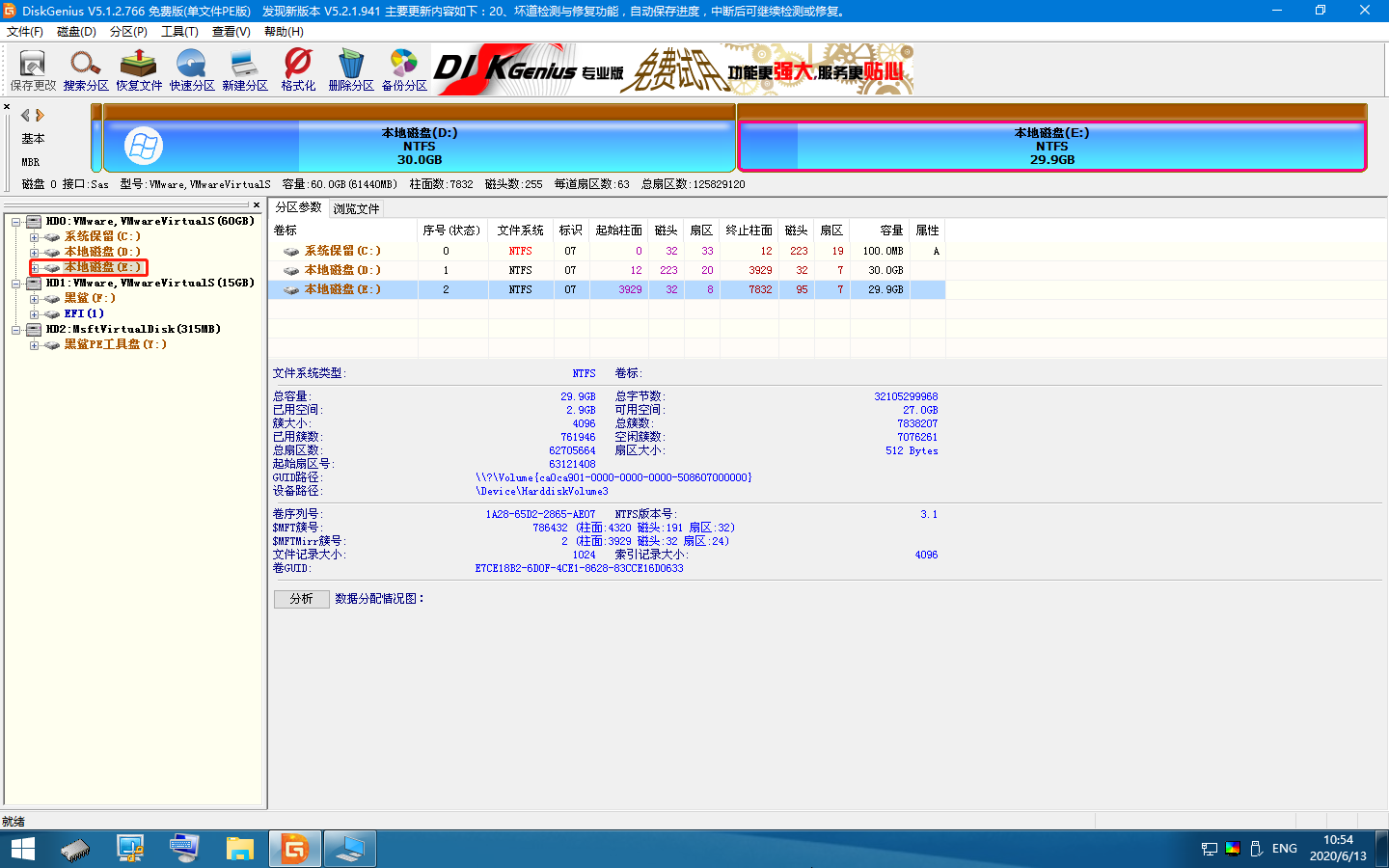Close the disk map panel with the x
This screenshot has width=1389, height=868.
point(7,107)
